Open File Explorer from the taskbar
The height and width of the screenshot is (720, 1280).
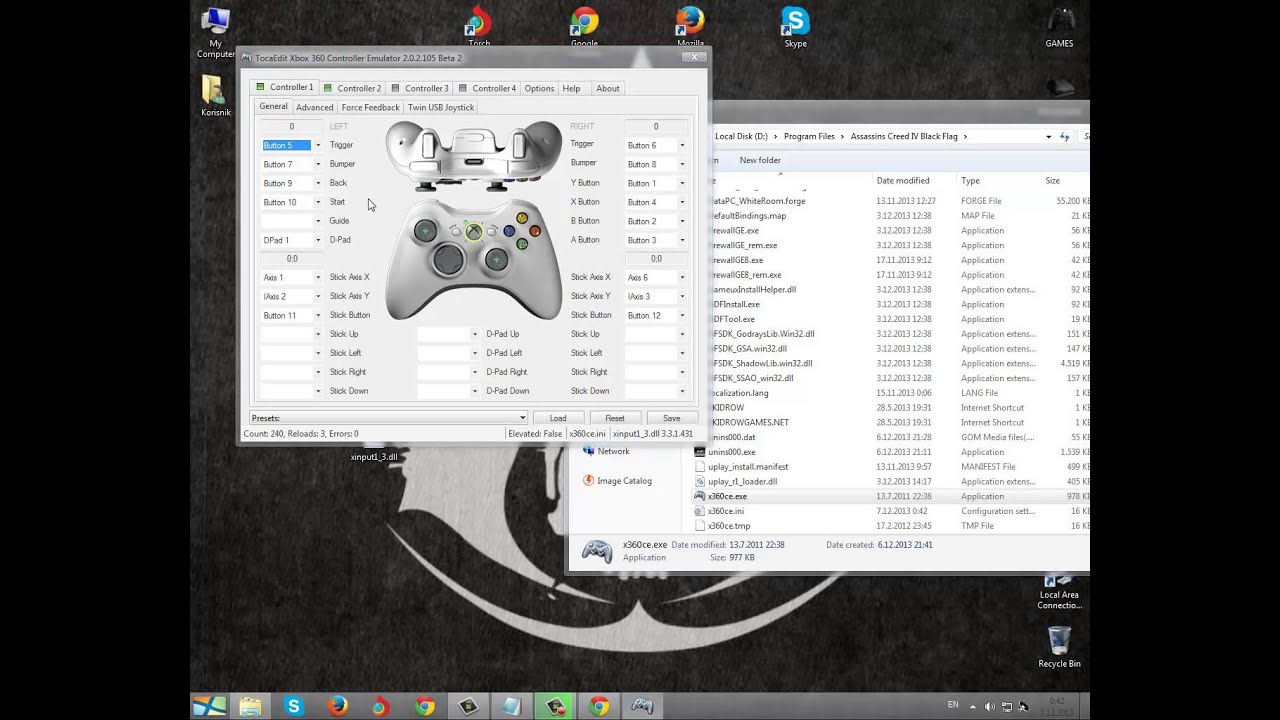(250, 706)
